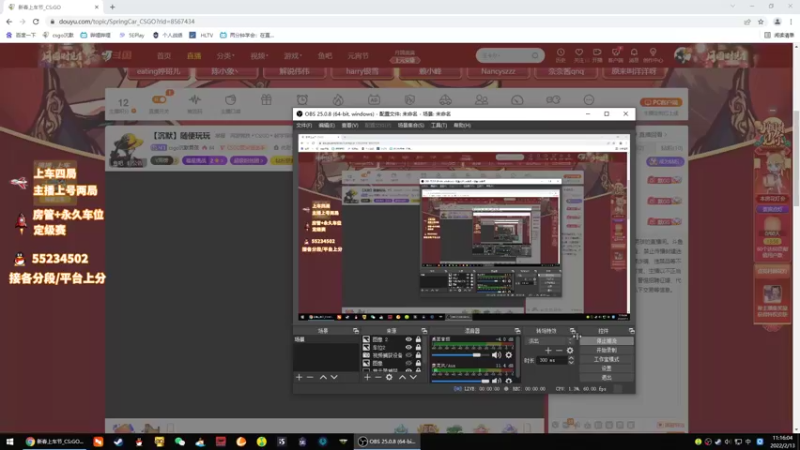Click the three-dots more icon in Douyu toolbar
The width and height of the screenshot is (800, 450).
(x=589, y=100)
